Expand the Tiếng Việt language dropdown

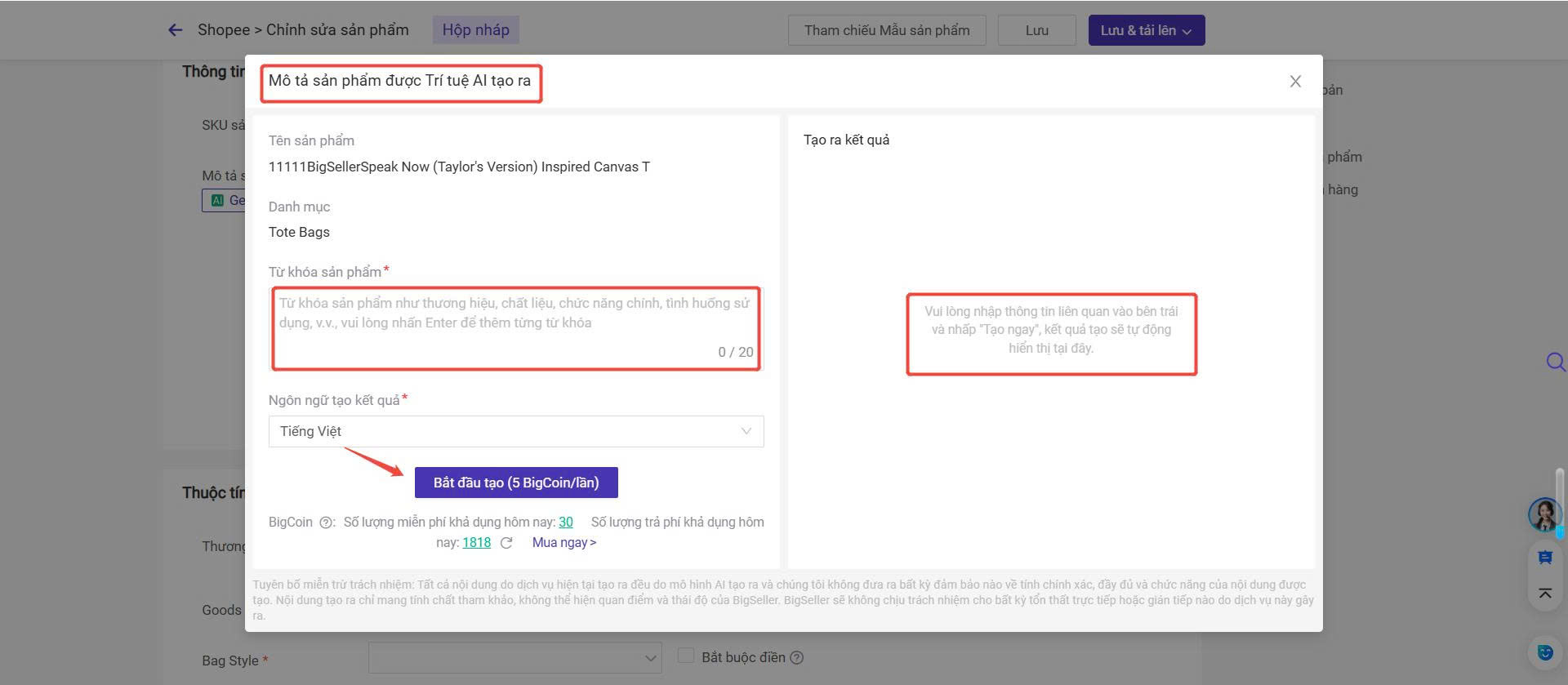[515, 431]
